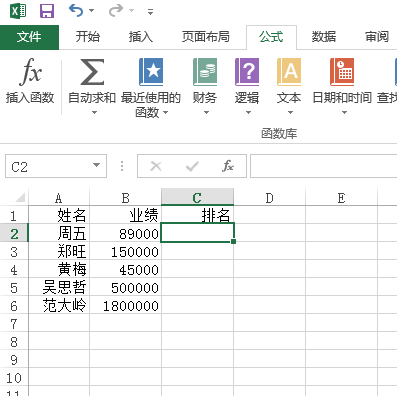The image size is (397, 396).
Task: Select row 10 header
Action: pyautogui.click(x=14, y=378)
